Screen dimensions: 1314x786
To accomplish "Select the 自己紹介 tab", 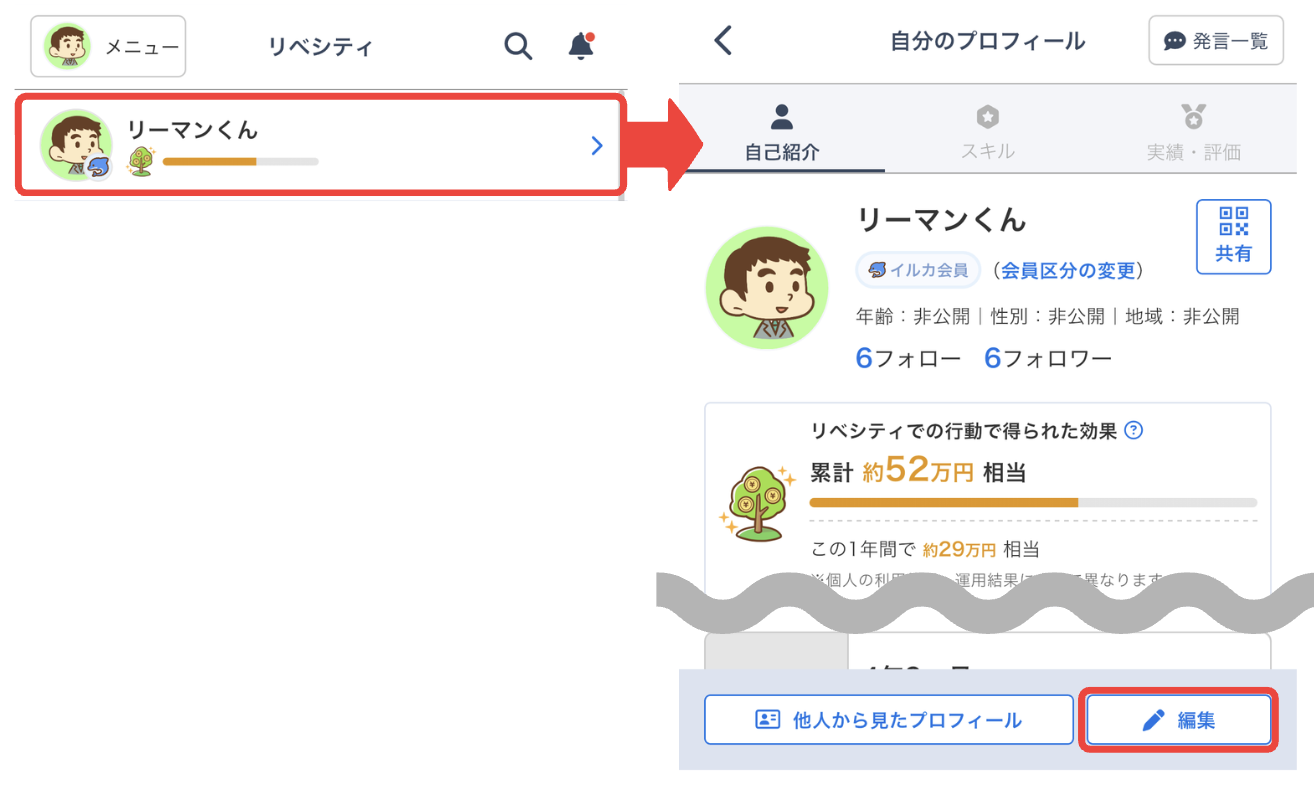I will (782, 133).
